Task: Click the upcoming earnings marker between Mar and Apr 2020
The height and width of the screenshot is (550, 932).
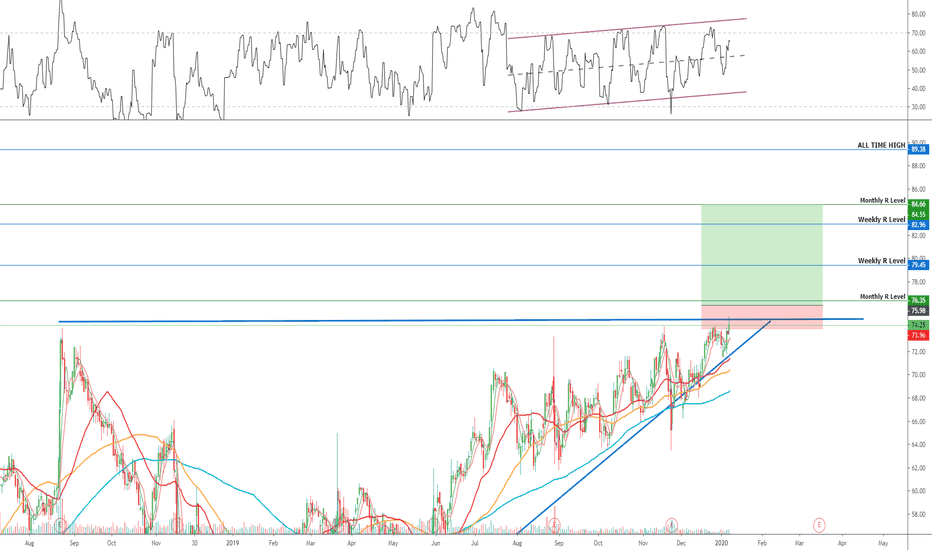Action: point(819,525)
